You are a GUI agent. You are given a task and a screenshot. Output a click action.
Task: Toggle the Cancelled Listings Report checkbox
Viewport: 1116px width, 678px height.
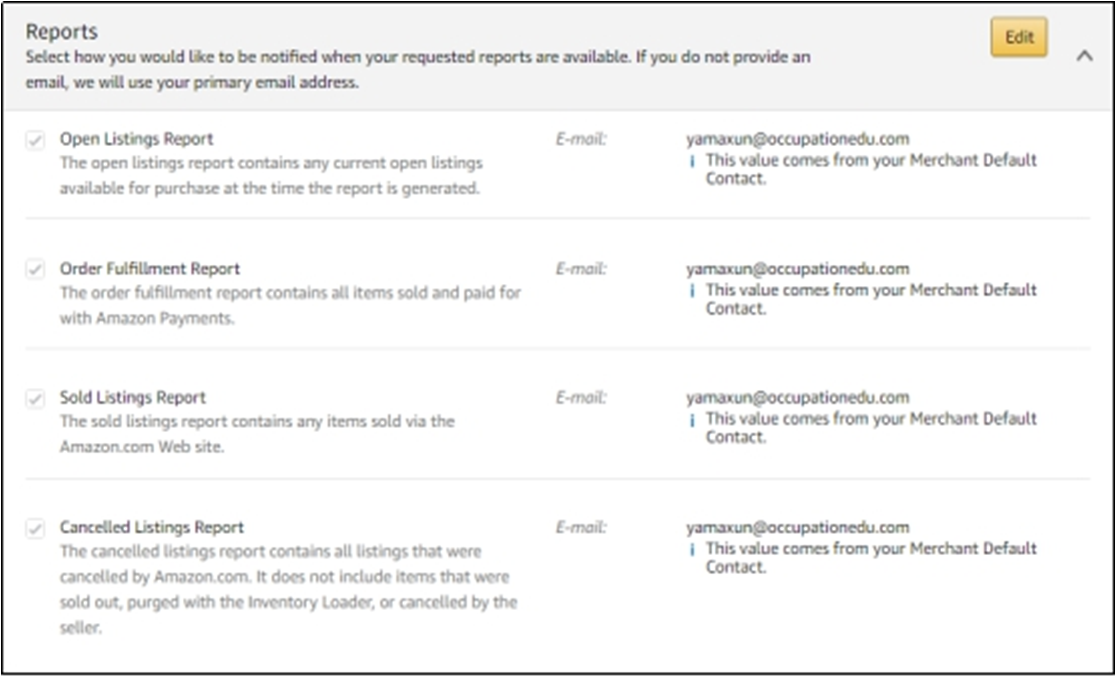(x=35, y=528)
